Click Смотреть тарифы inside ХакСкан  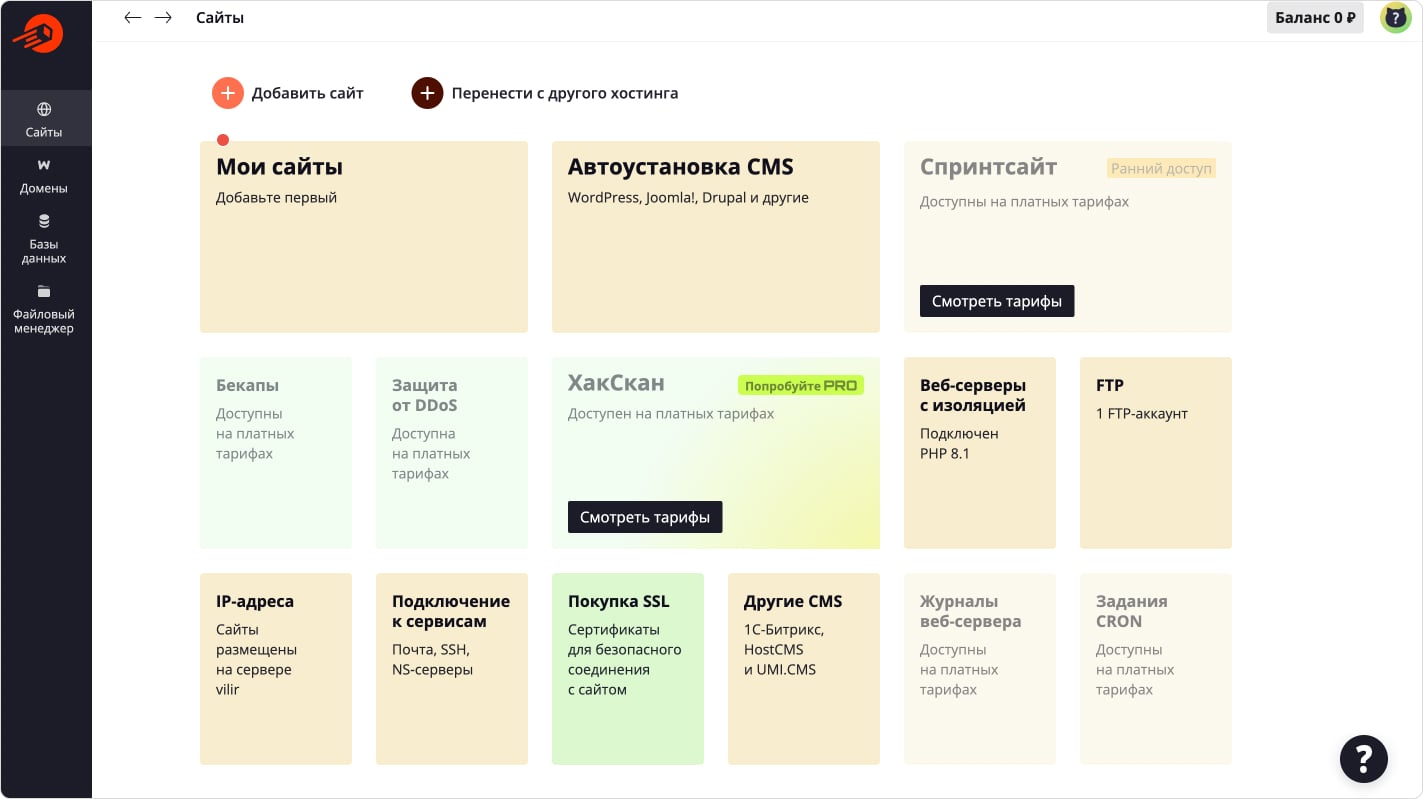click(644, 517)
